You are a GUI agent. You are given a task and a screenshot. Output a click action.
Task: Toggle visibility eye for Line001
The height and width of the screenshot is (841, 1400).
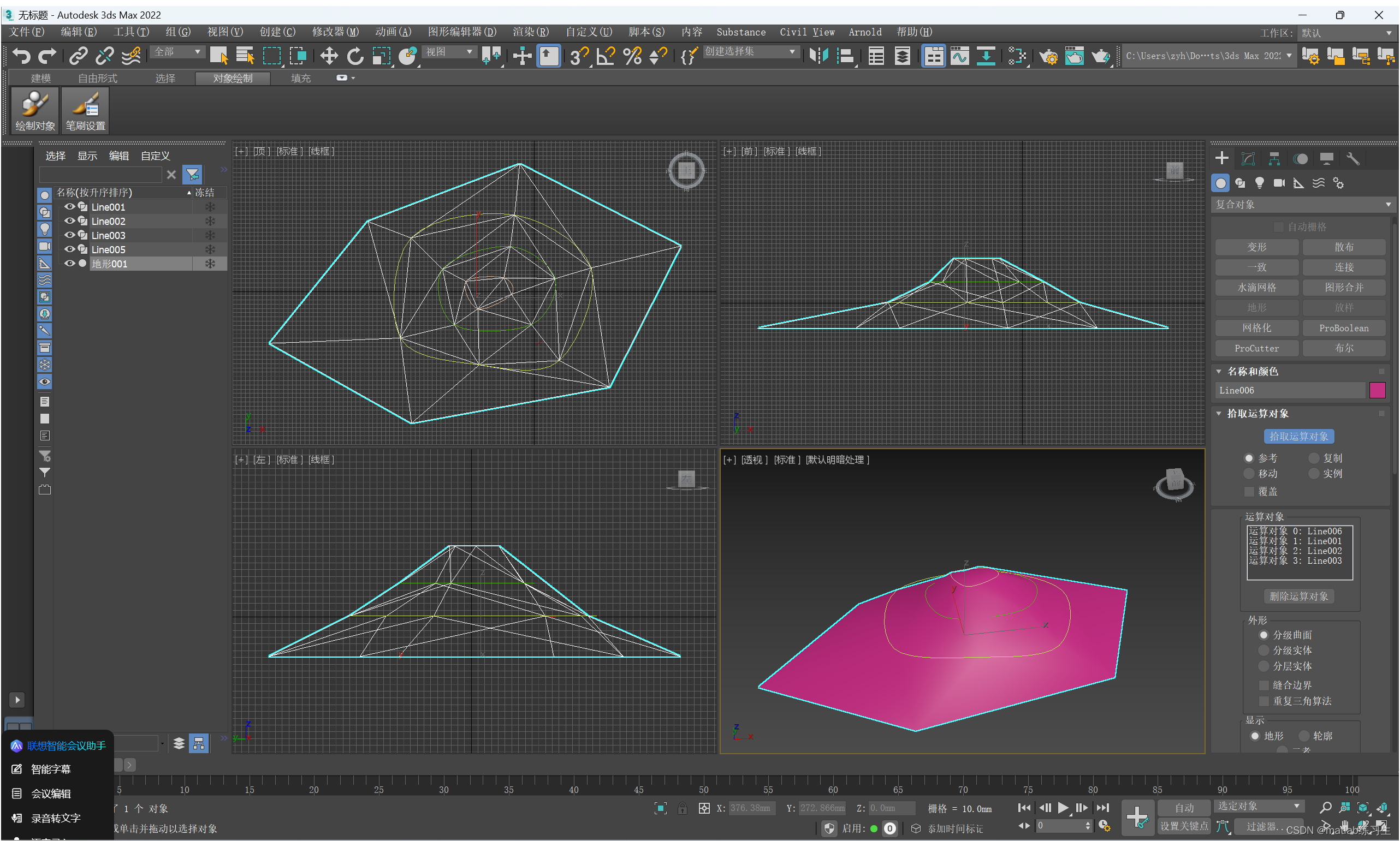70,207
